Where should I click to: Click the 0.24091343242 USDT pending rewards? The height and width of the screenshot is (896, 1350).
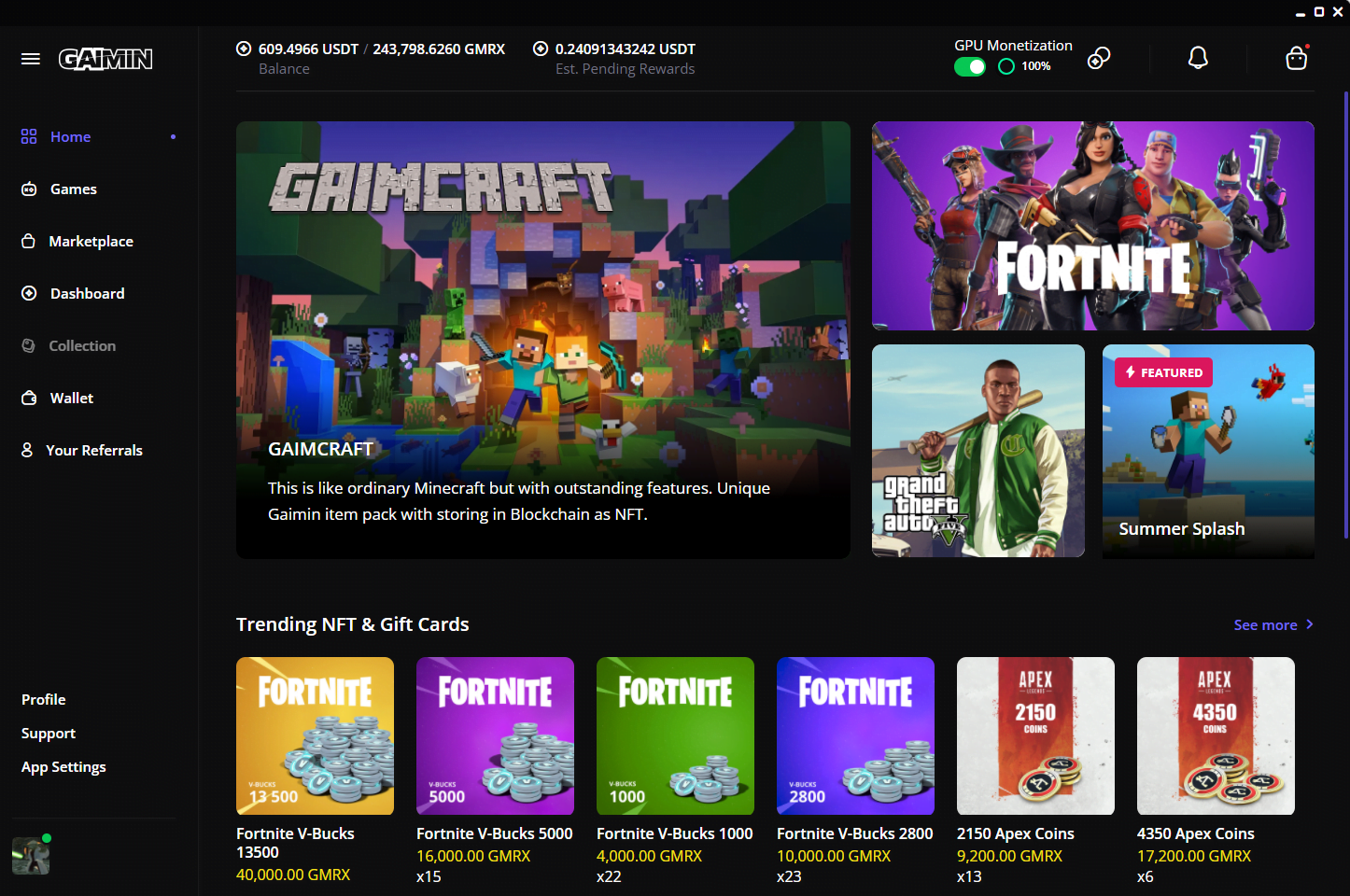click(x=626, y=49)
